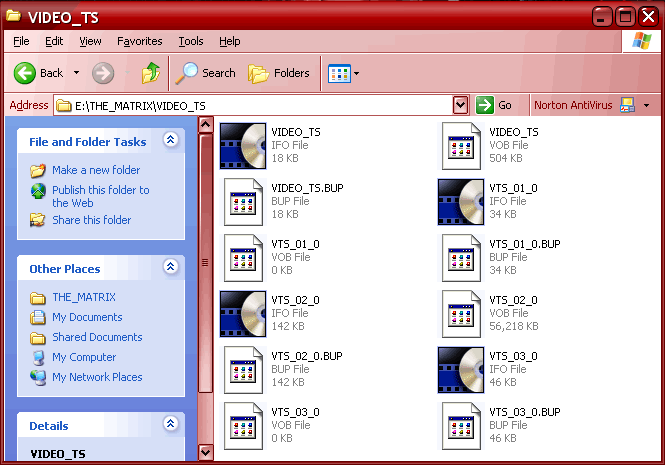The height and width of the screenshot is (465, 665).
Task: Open My Documents link
Action: (87, 317)
